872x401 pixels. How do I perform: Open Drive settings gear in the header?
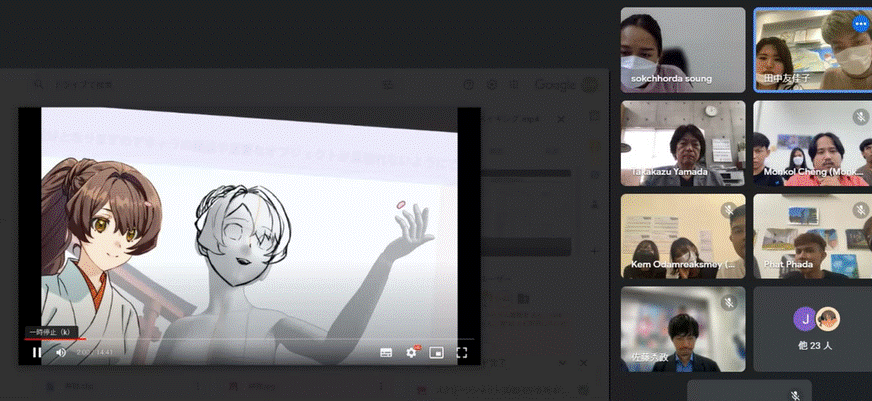coord(492,85)
